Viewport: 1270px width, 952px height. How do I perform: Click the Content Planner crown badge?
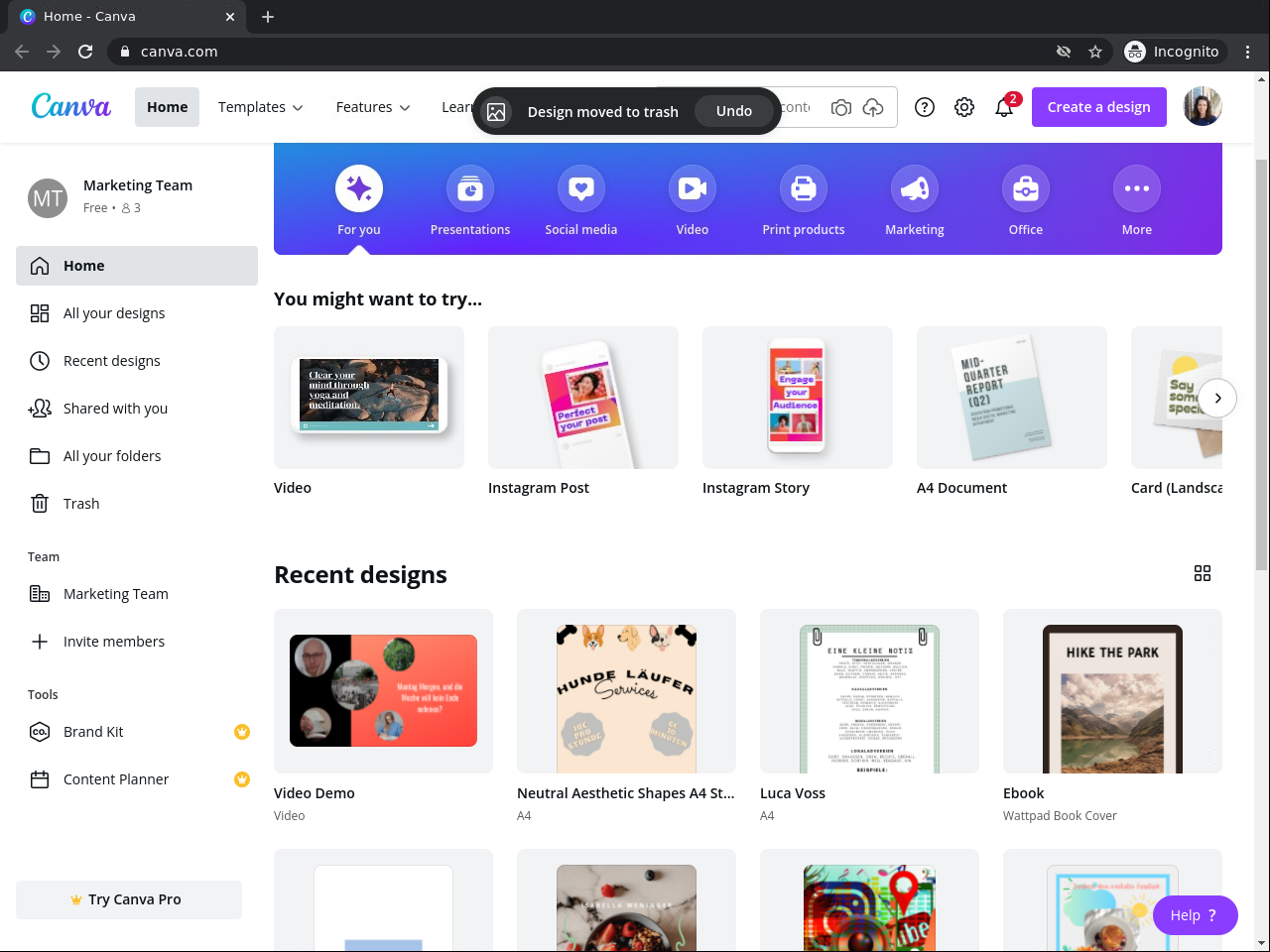point(242,779)
